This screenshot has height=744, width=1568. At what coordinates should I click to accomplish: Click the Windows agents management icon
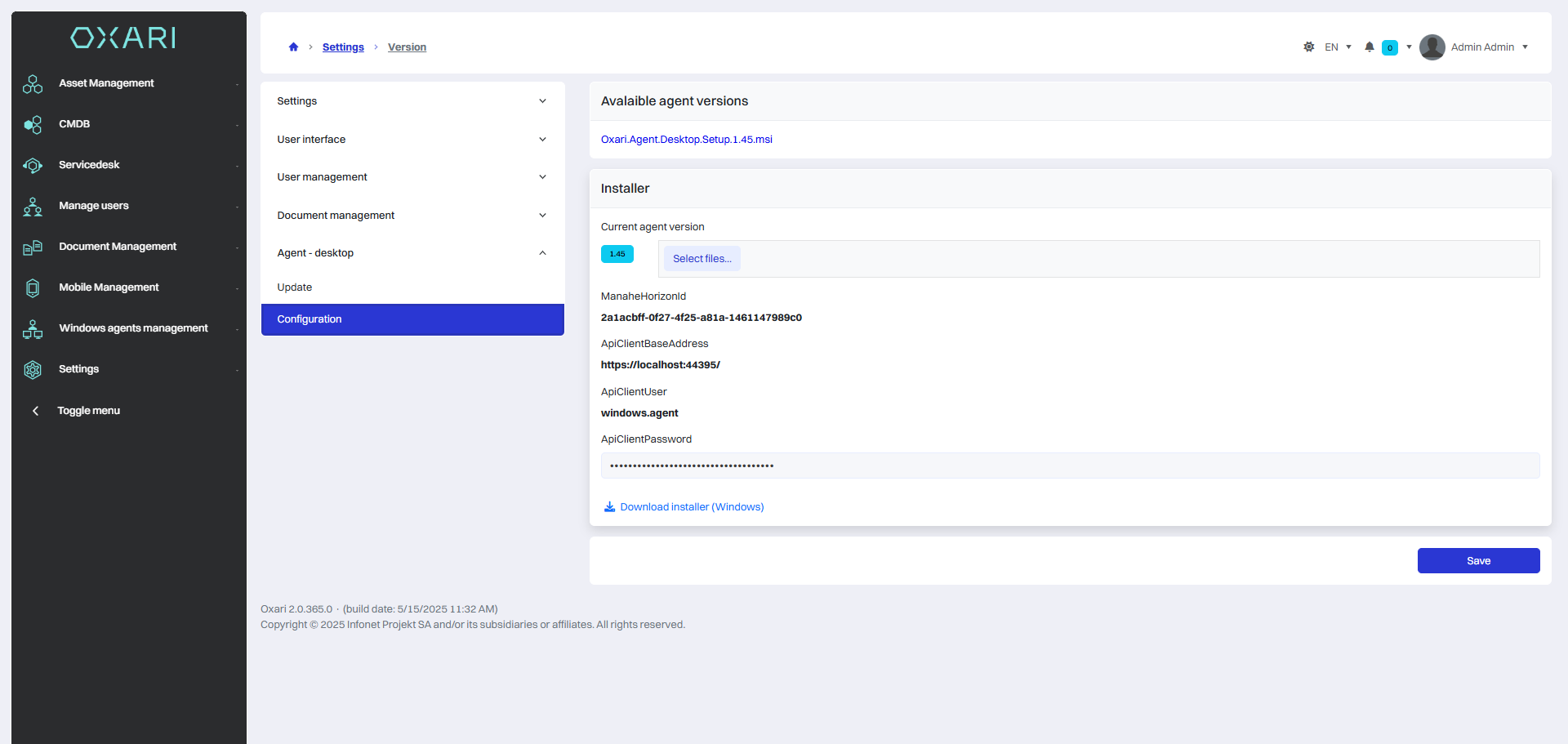(33, 329)
